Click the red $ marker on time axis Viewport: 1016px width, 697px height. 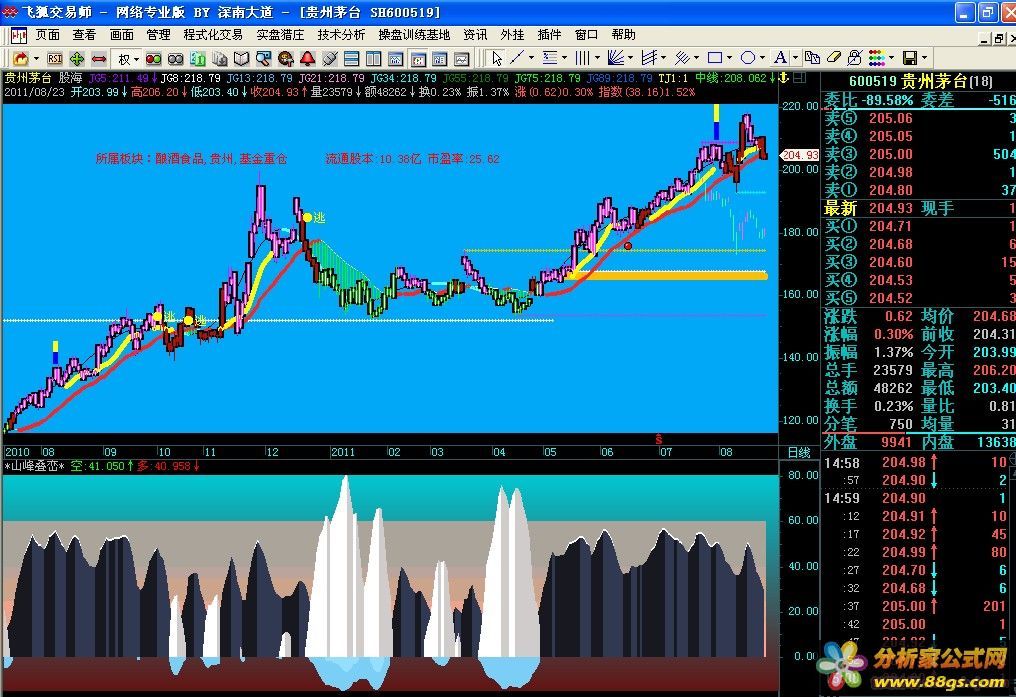659,440
